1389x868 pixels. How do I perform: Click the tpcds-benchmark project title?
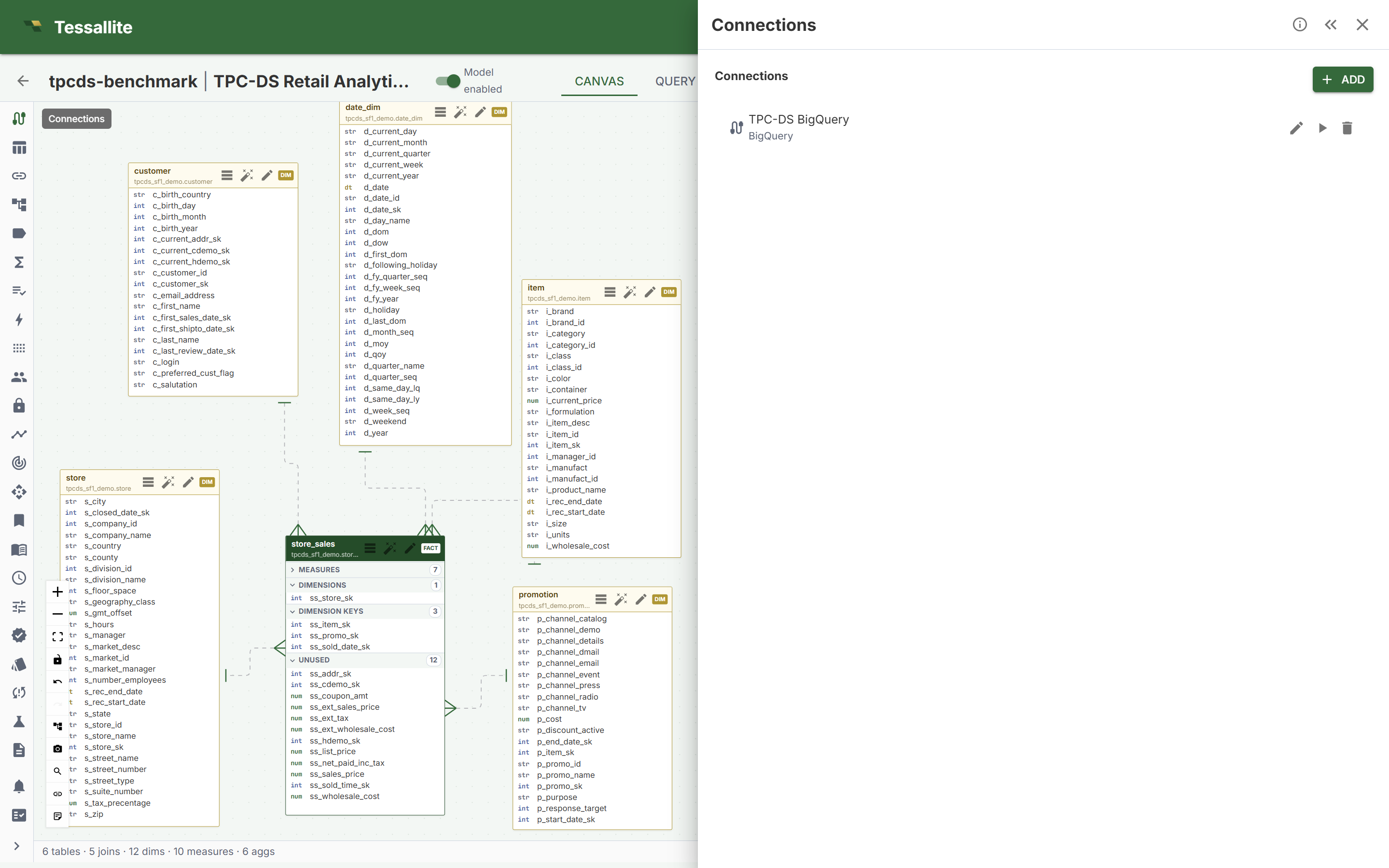(123, 81)
